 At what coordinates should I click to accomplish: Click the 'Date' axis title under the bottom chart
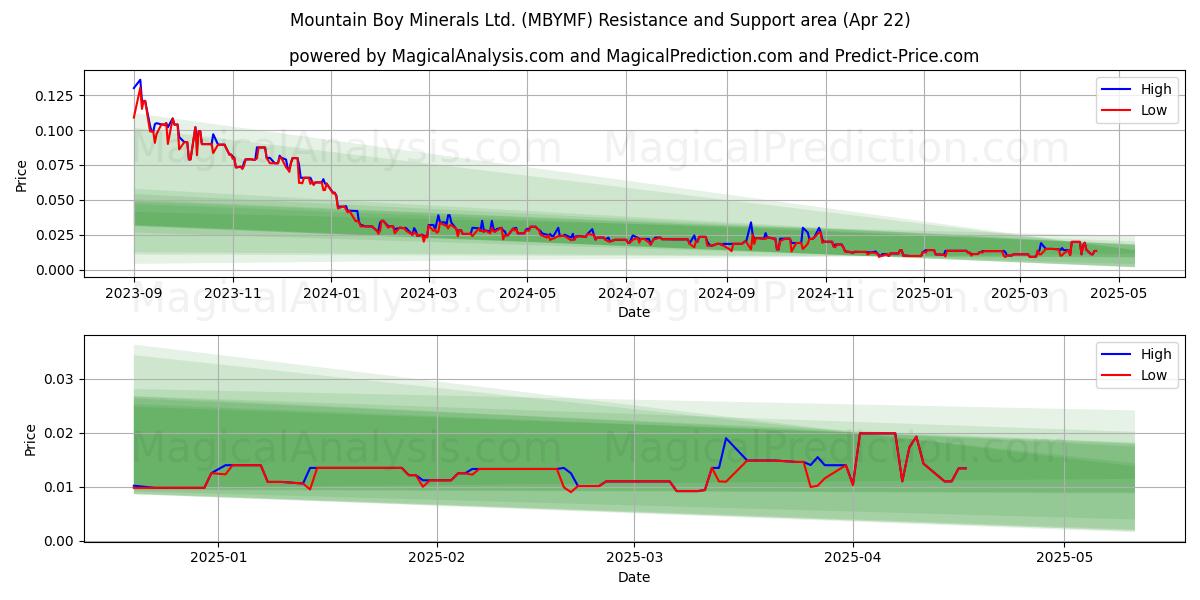click(634, 577)
